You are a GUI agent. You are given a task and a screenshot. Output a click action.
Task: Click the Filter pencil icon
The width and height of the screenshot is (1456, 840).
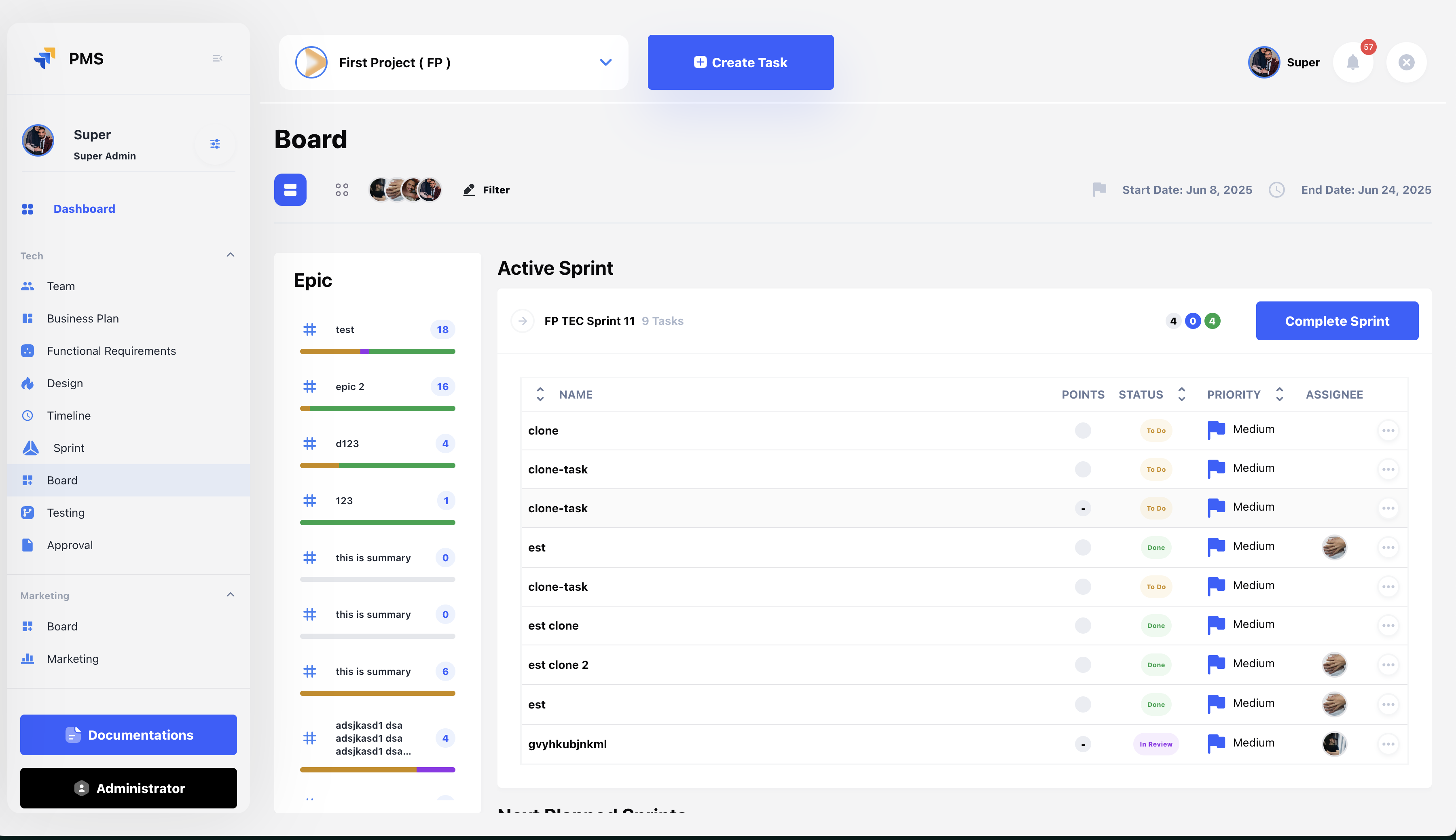(469, 190)
